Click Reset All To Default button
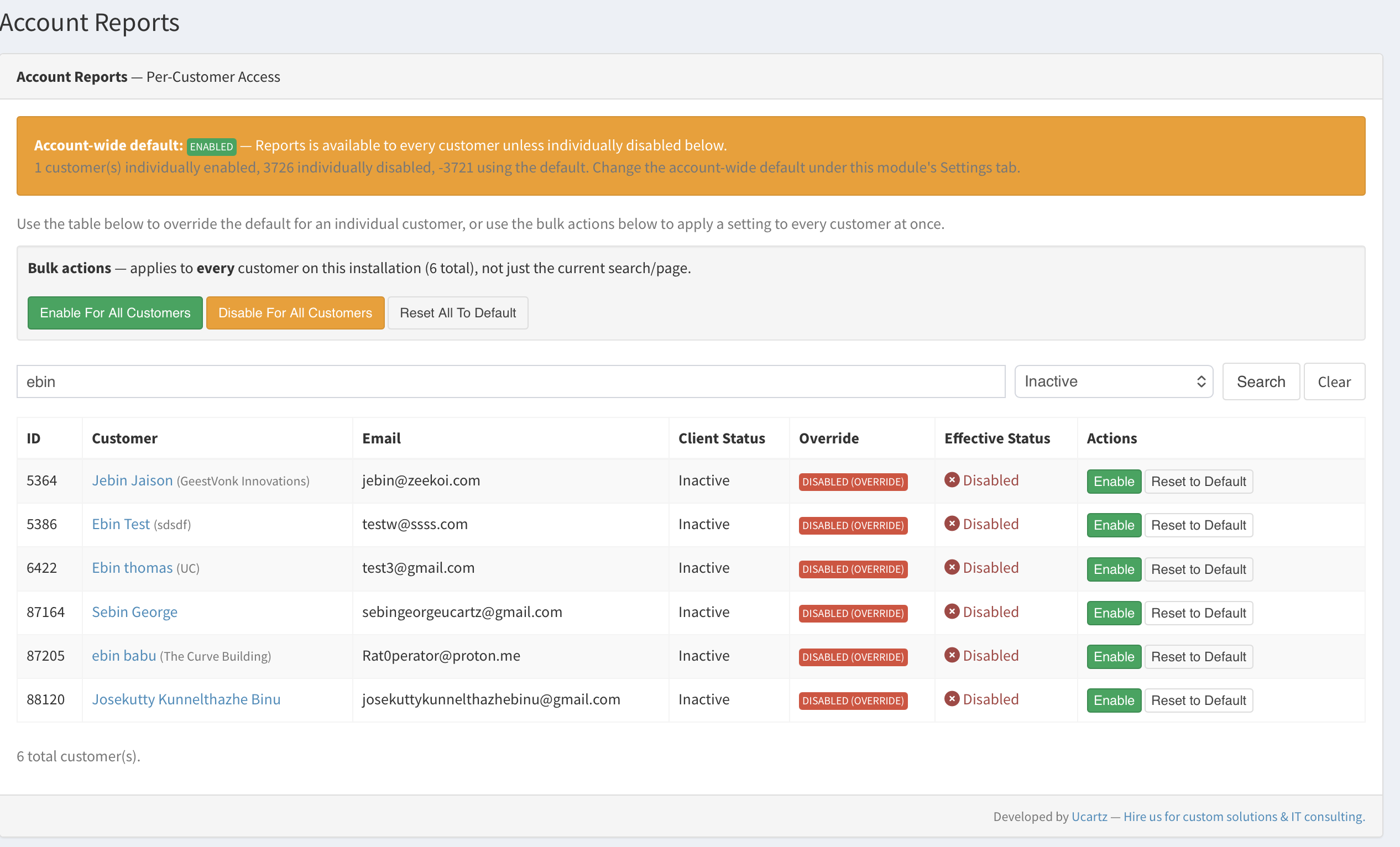 457,312
